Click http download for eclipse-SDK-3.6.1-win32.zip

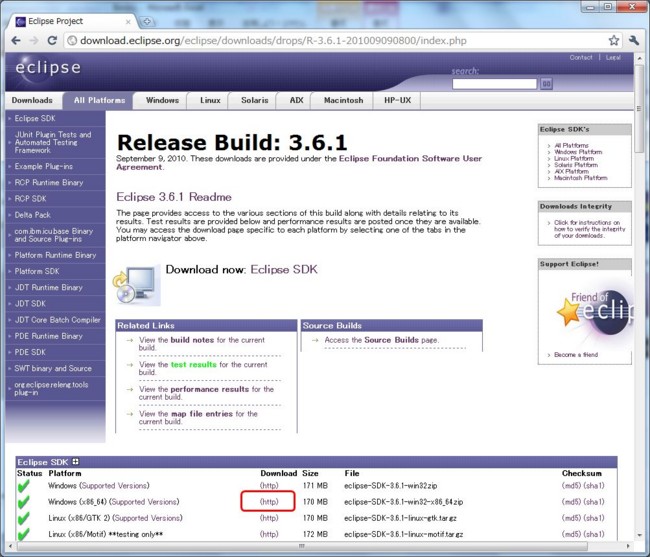pos(269,486)
